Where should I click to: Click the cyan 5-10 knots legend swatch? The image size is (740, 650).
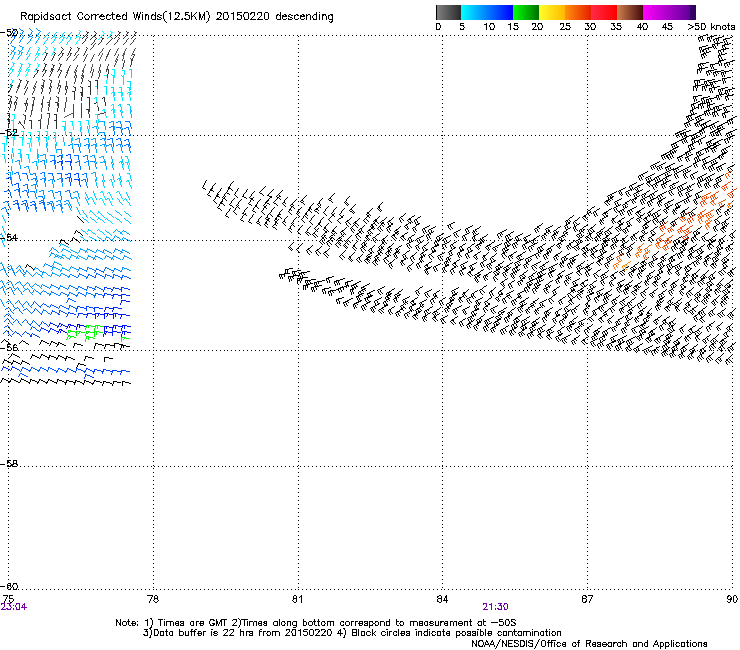[x=473, y=12]
